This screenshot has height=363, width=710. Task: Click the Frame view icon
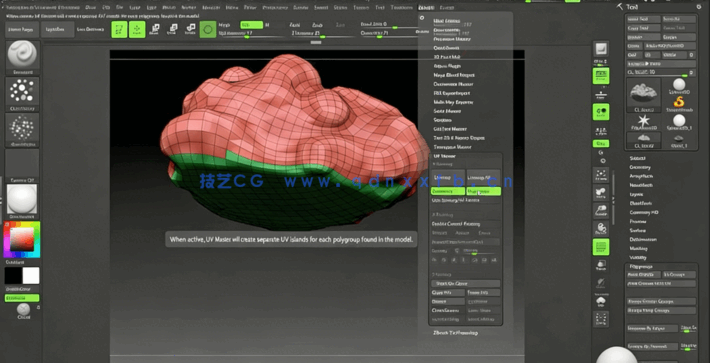(x=601, y=174)
